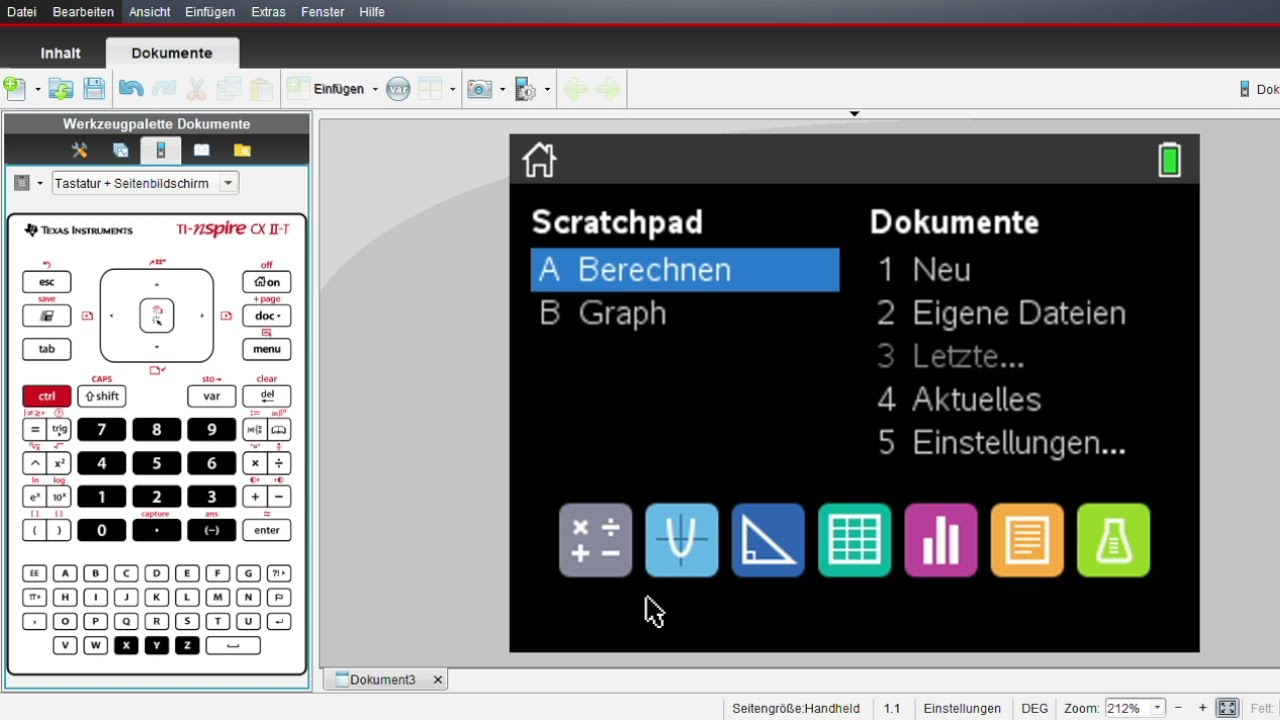Collapse the arrow above document view
Image resolution: width=1280 pixels, height=720 pixels.
pos(854,114)
